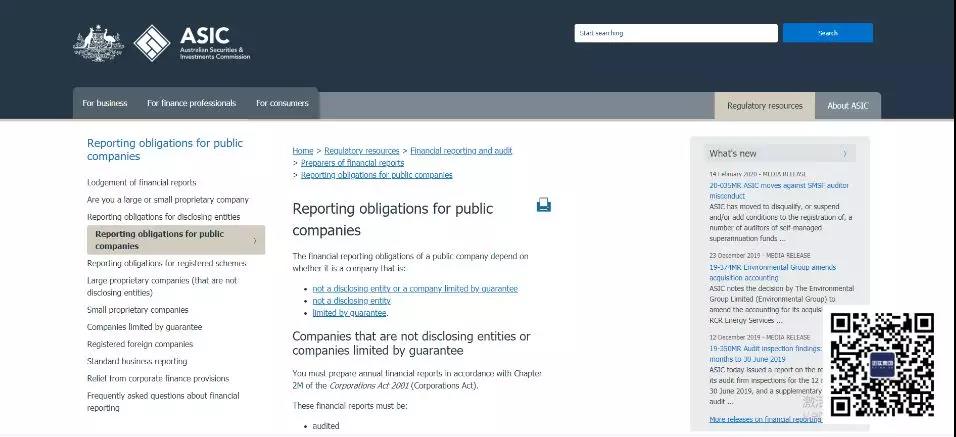Expand the What's new panel arrow

tap(845, 154)
